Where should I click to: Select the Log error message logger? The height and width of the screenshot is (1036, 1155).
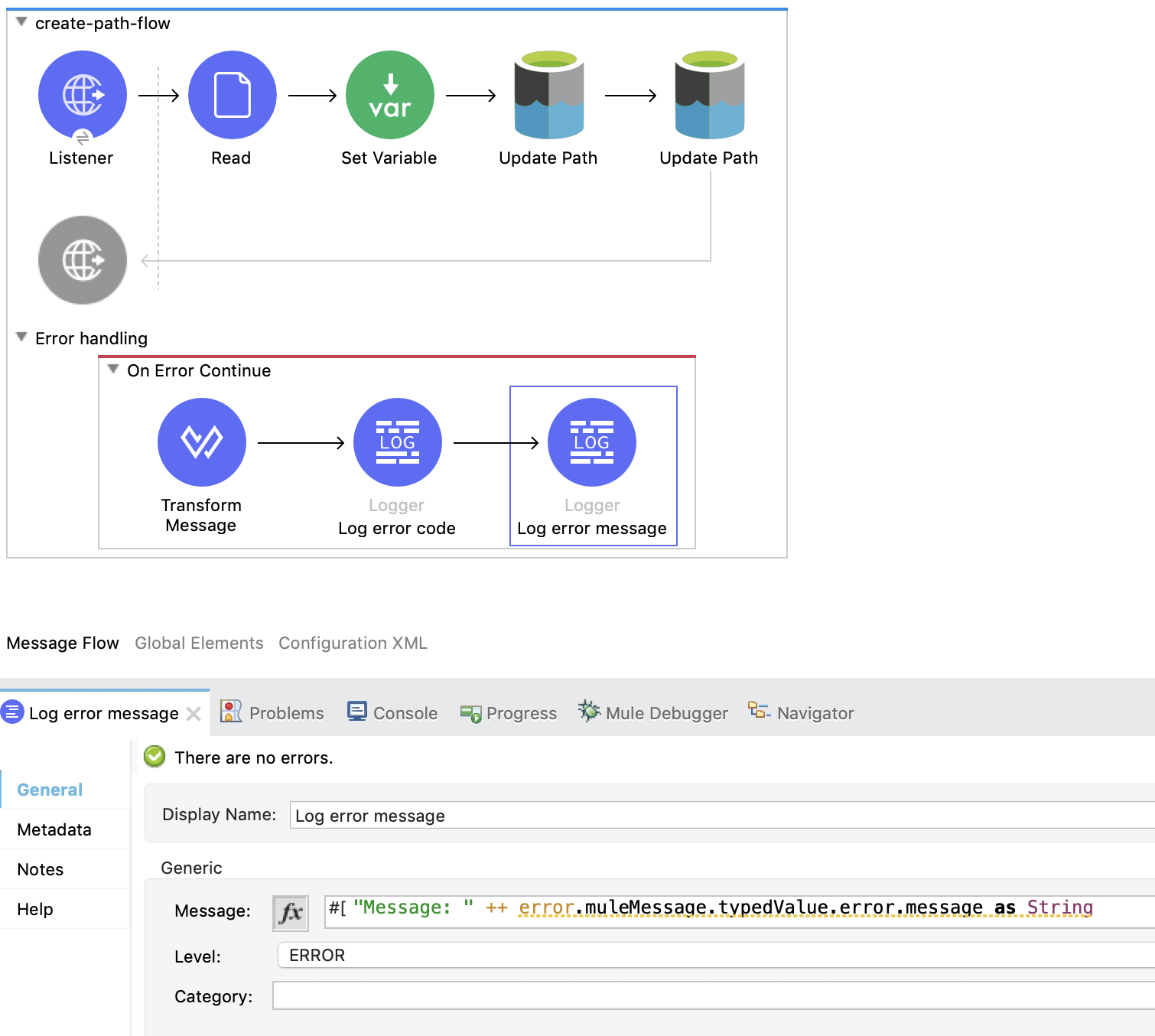(592, 442)
